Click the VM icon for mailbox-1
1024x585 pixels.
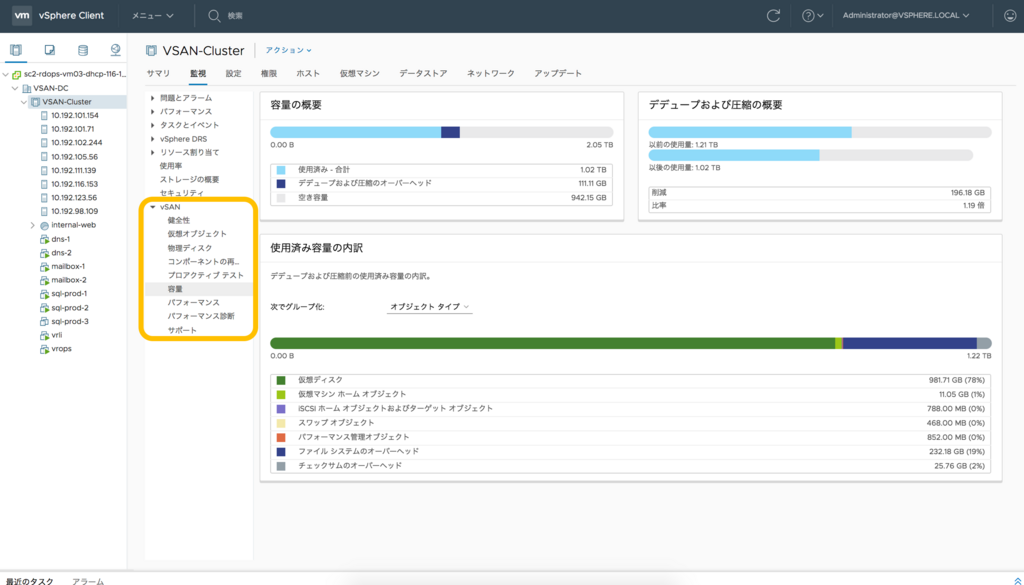44,266
